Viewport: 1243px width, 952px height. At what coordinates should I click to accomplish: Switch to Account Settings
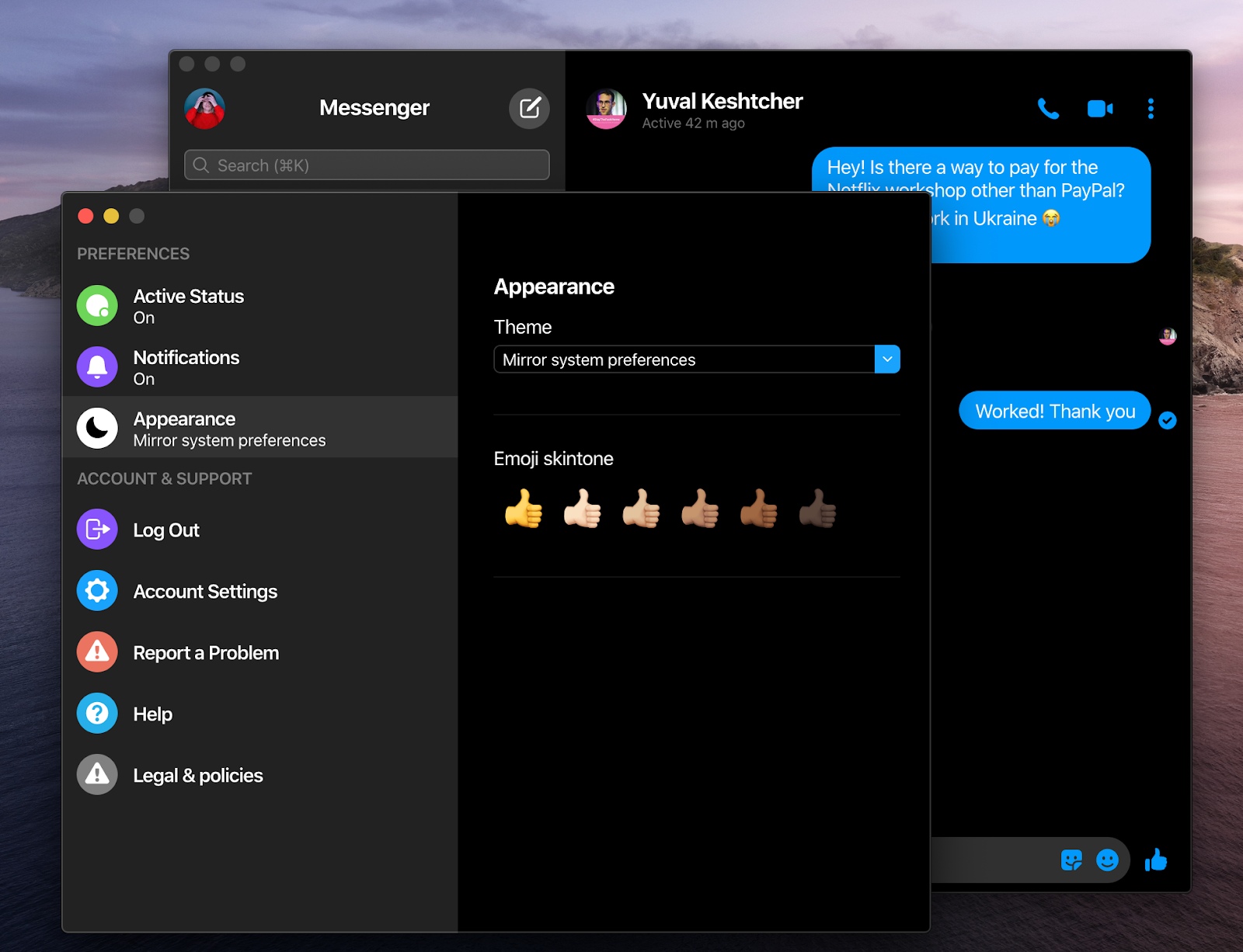click(x=205, y=591)
